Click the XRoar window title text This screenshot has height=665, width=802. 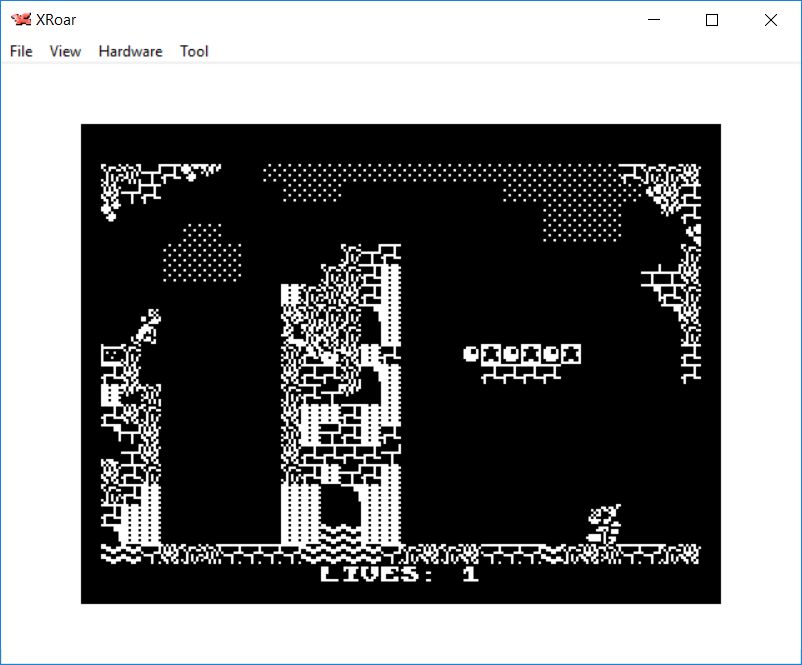[x=56, y=20]
